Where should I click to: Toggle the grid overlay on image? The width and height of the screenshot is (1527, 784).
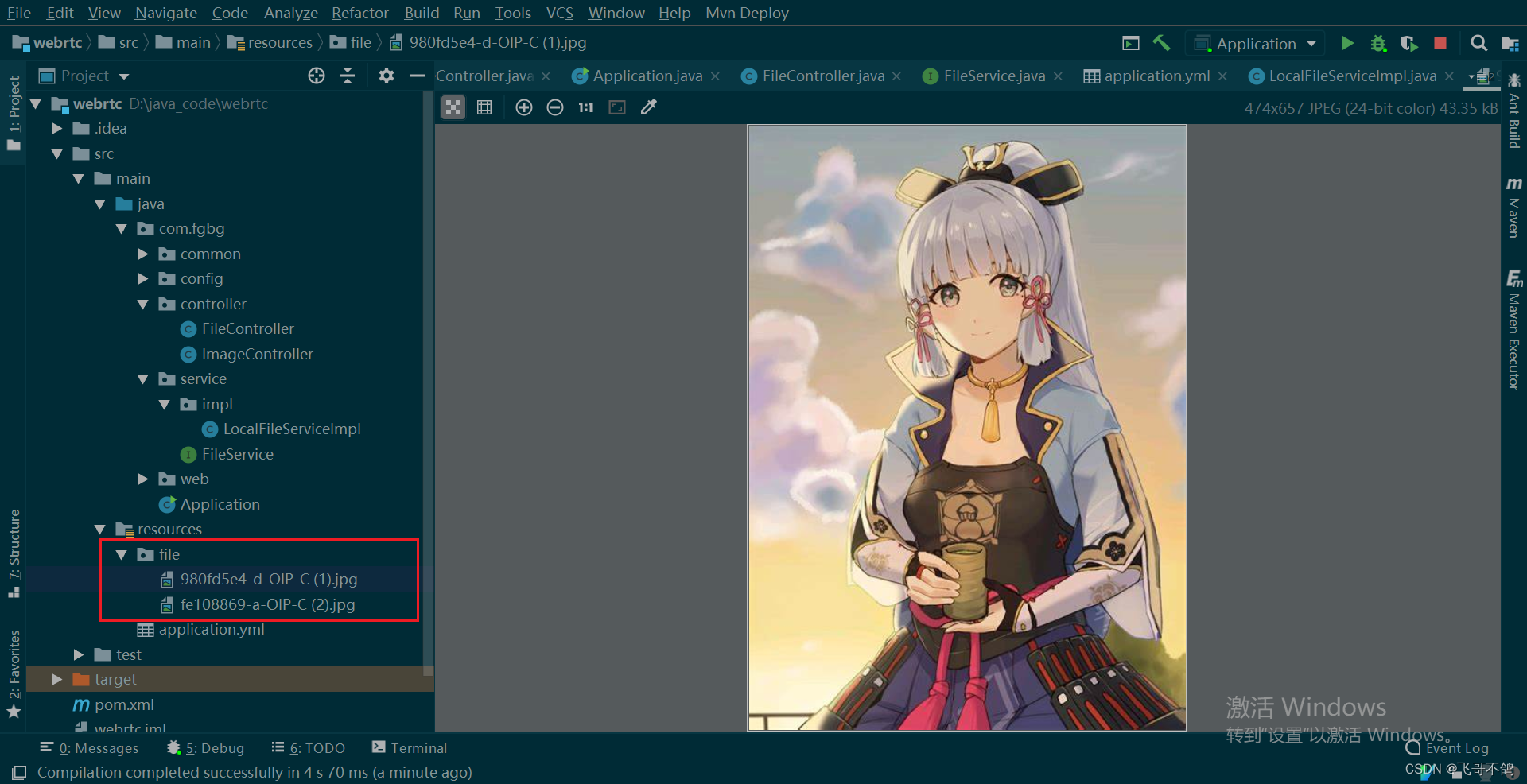click(x=484, y=107)
